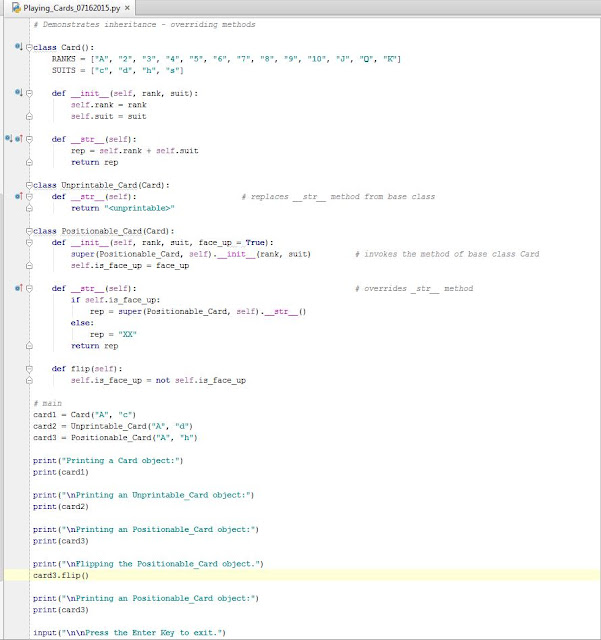This screenshot has width=601, height=640.
Task: Click the print(card2) line
Action: pyautogui.click(x=61, y=507)
